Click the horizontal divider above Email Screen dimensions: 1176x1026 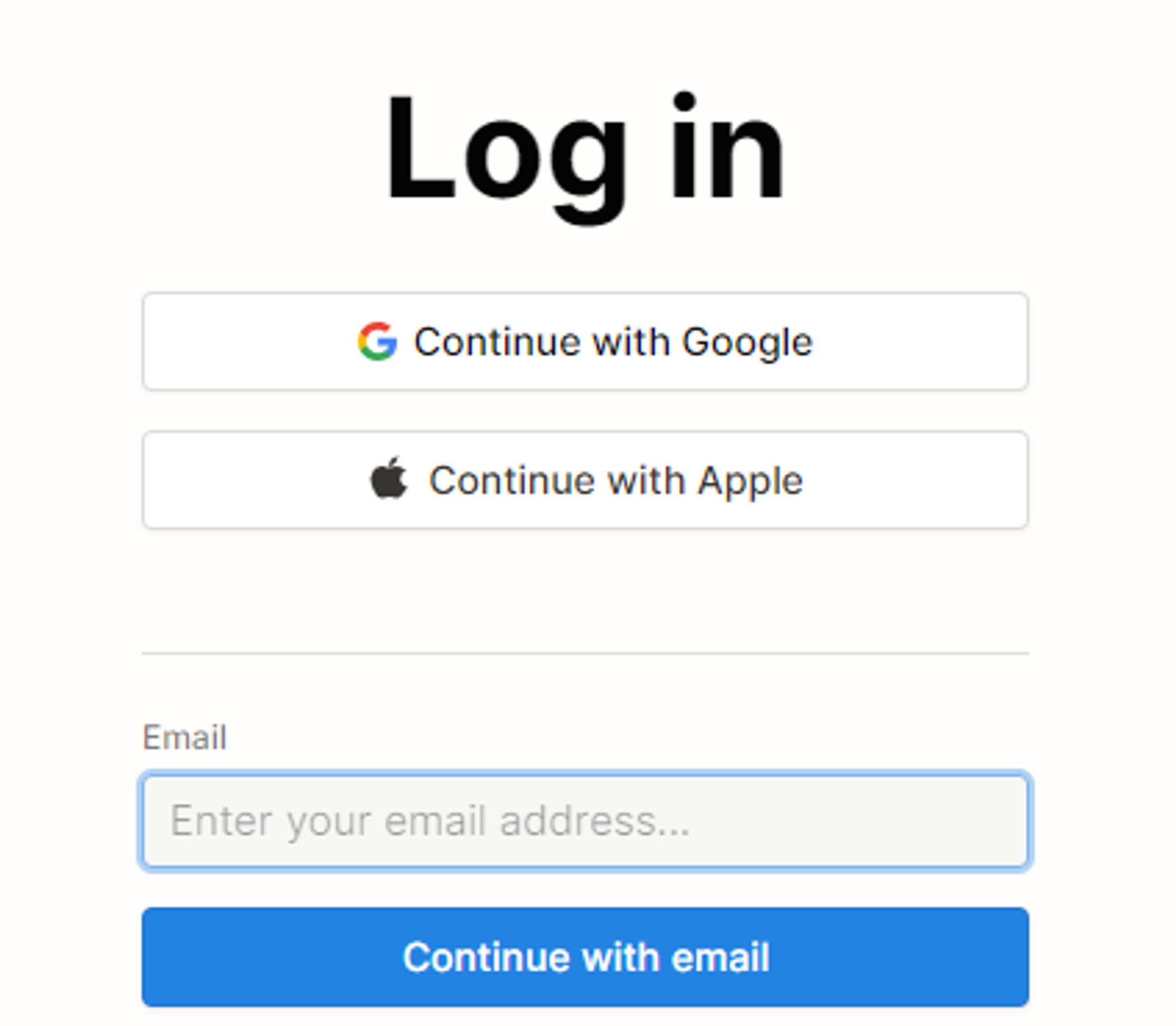[585, 653]
